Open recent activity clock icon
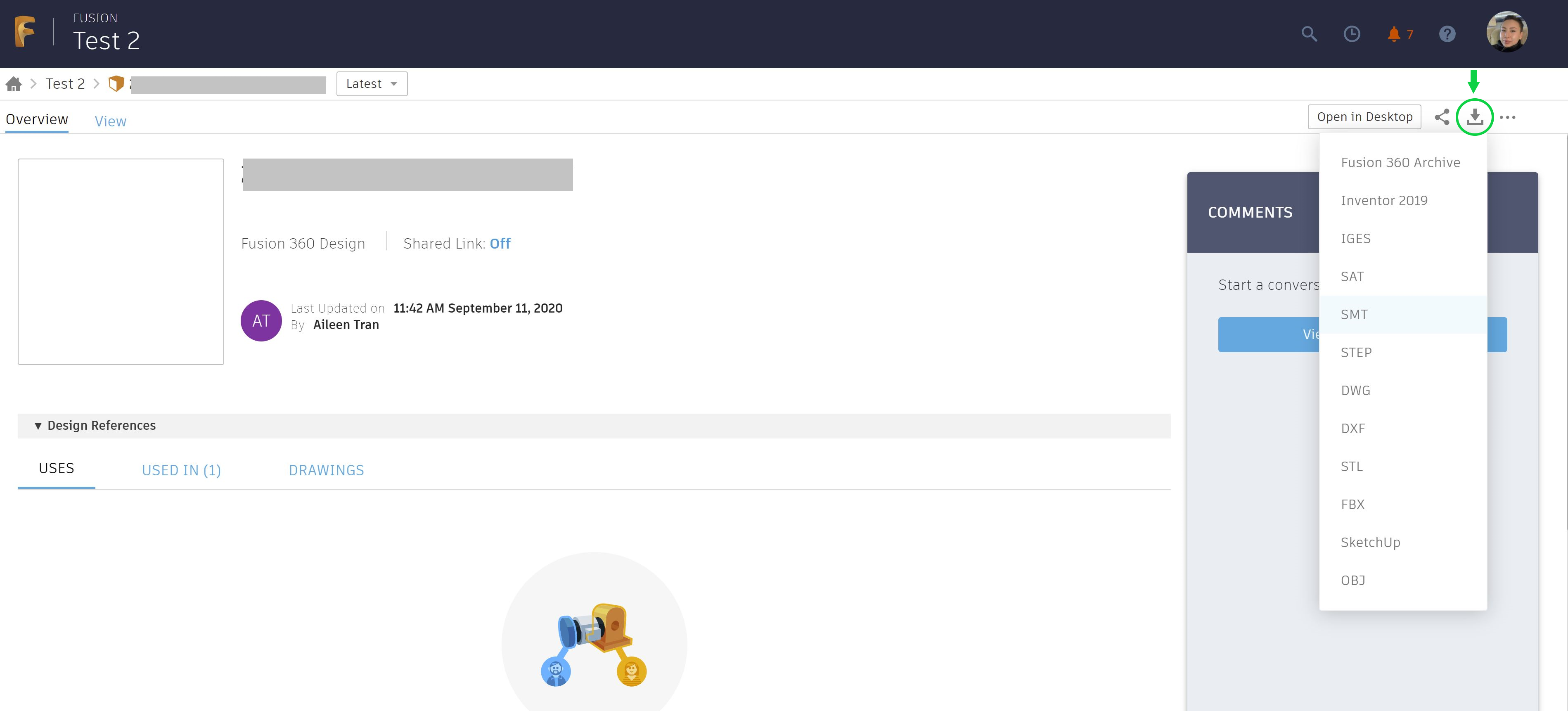 point(1351,34)
